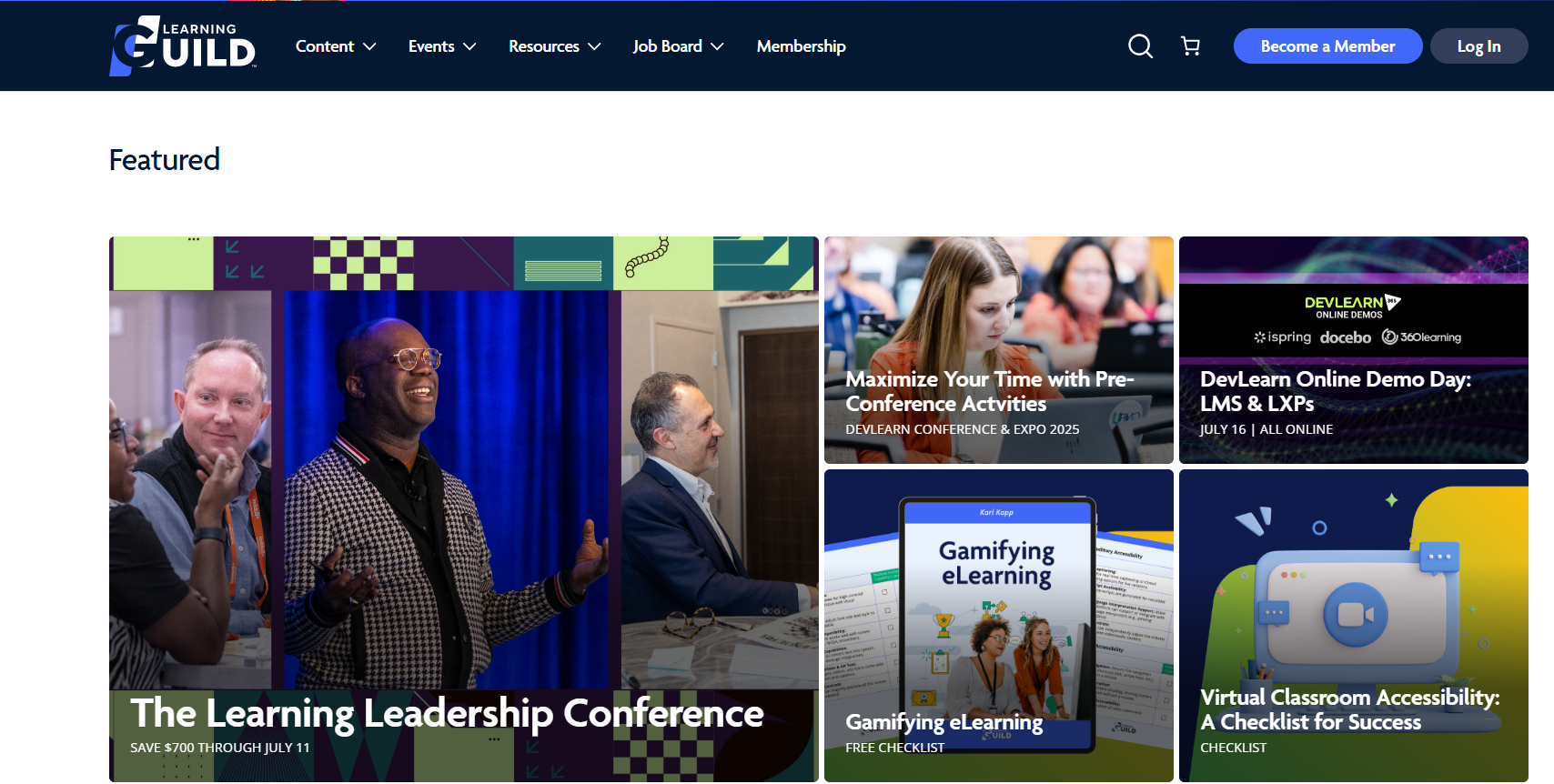Open the shopping cart icon
The image size is (1554, 784).
[1190, 45]
